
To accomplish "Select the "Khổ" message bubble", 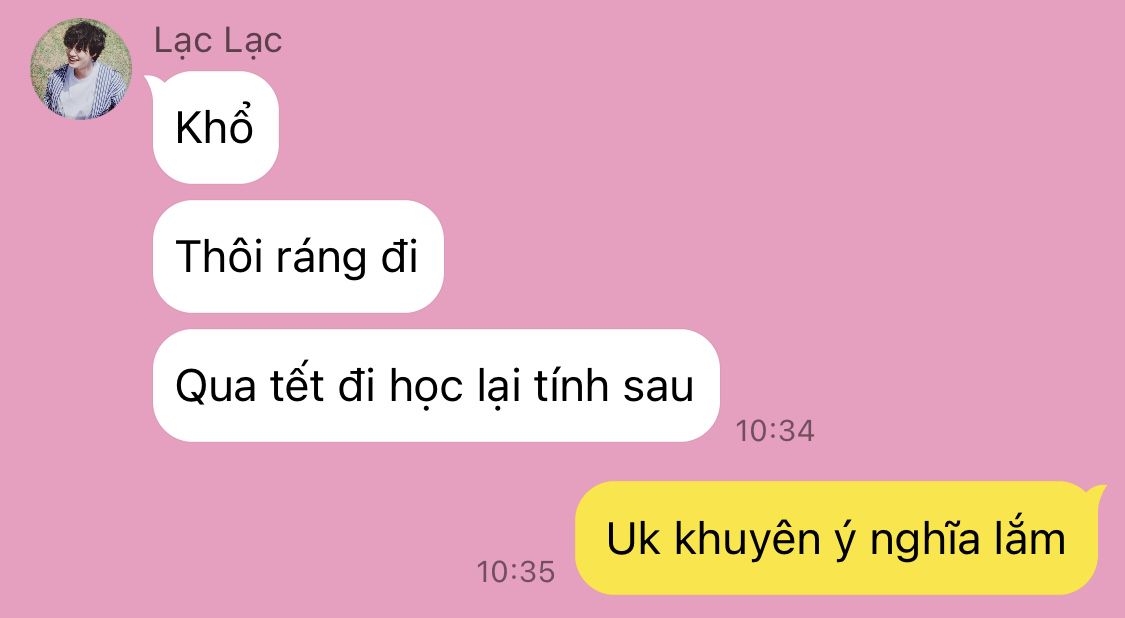I will coord(215,128).
